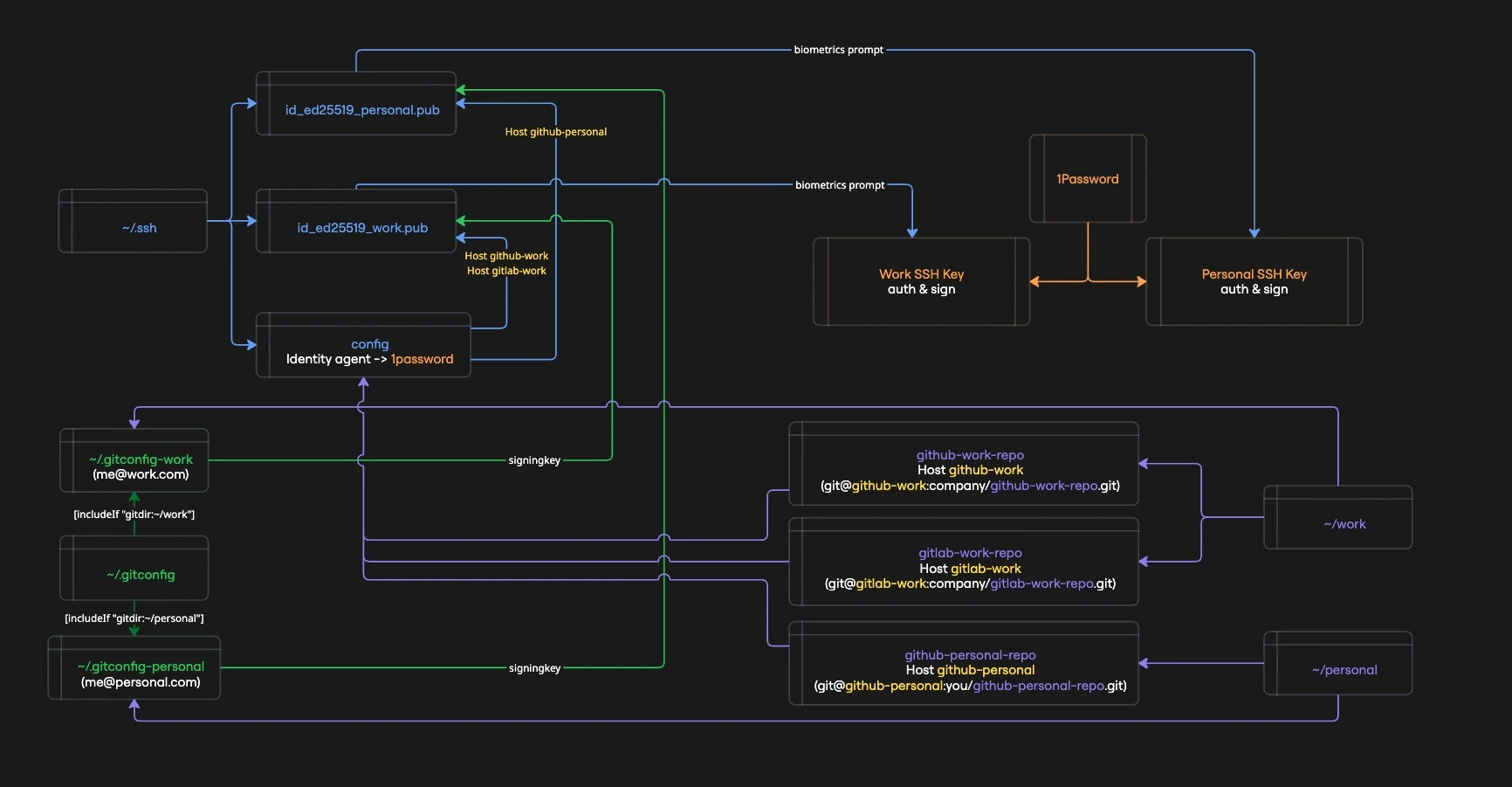Select the ~/.ssh node

(133, 221)
